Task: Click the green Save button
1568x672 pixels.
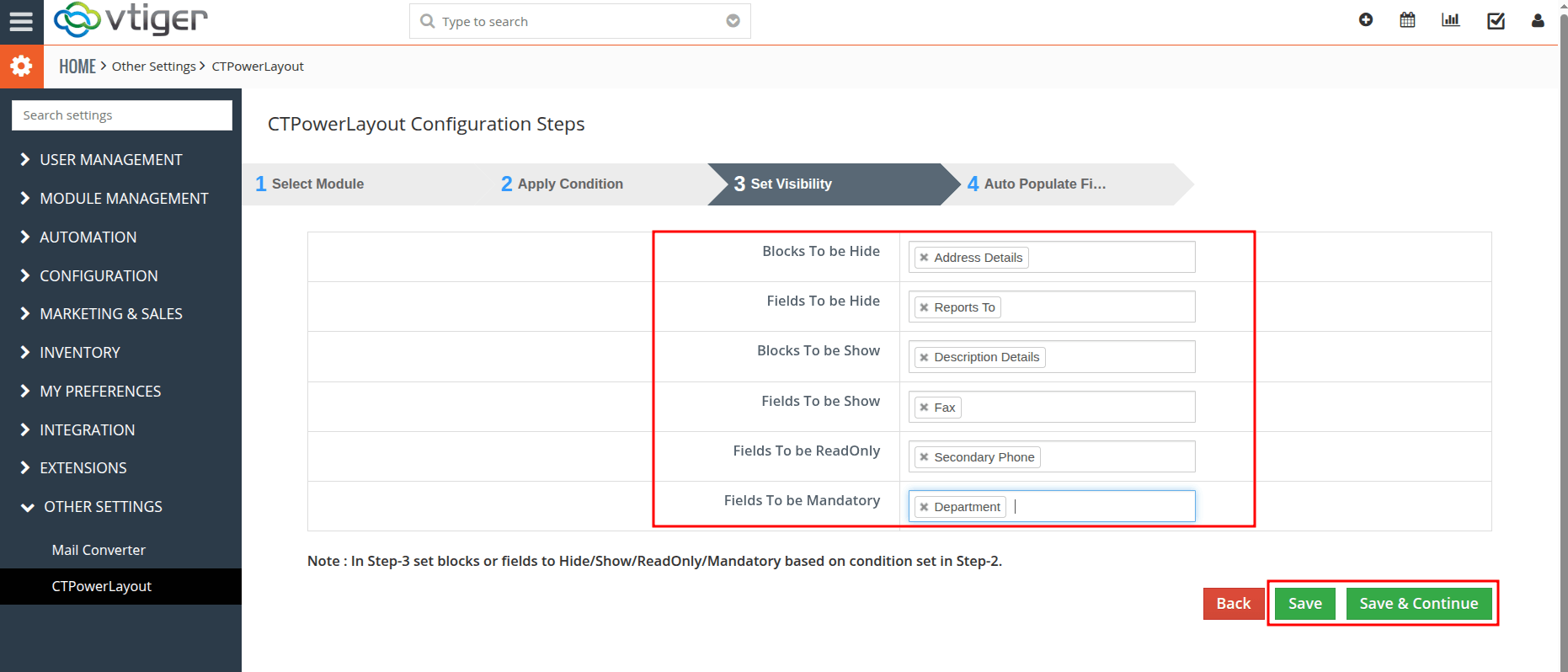Action: [x=1305, y=604]
